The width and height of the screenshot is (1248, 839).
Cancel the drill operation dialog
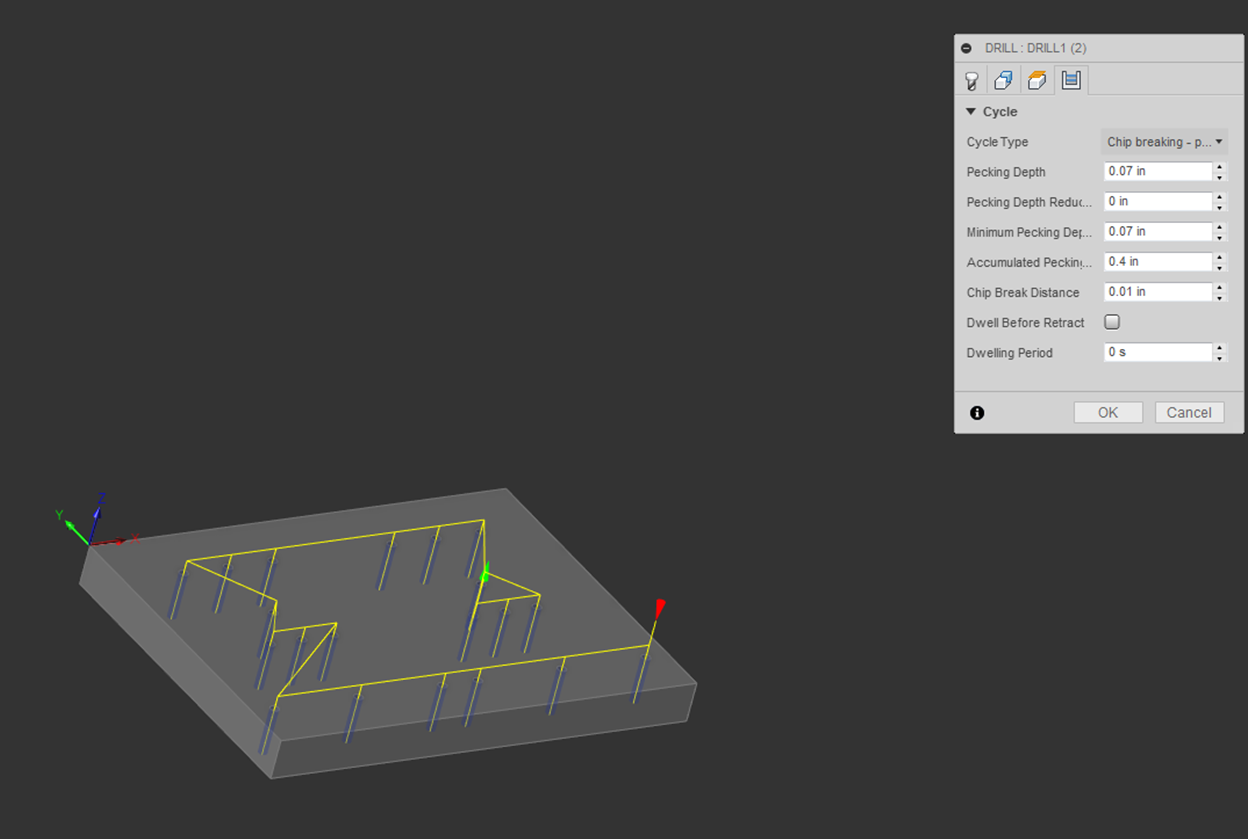click(1189, 413)
